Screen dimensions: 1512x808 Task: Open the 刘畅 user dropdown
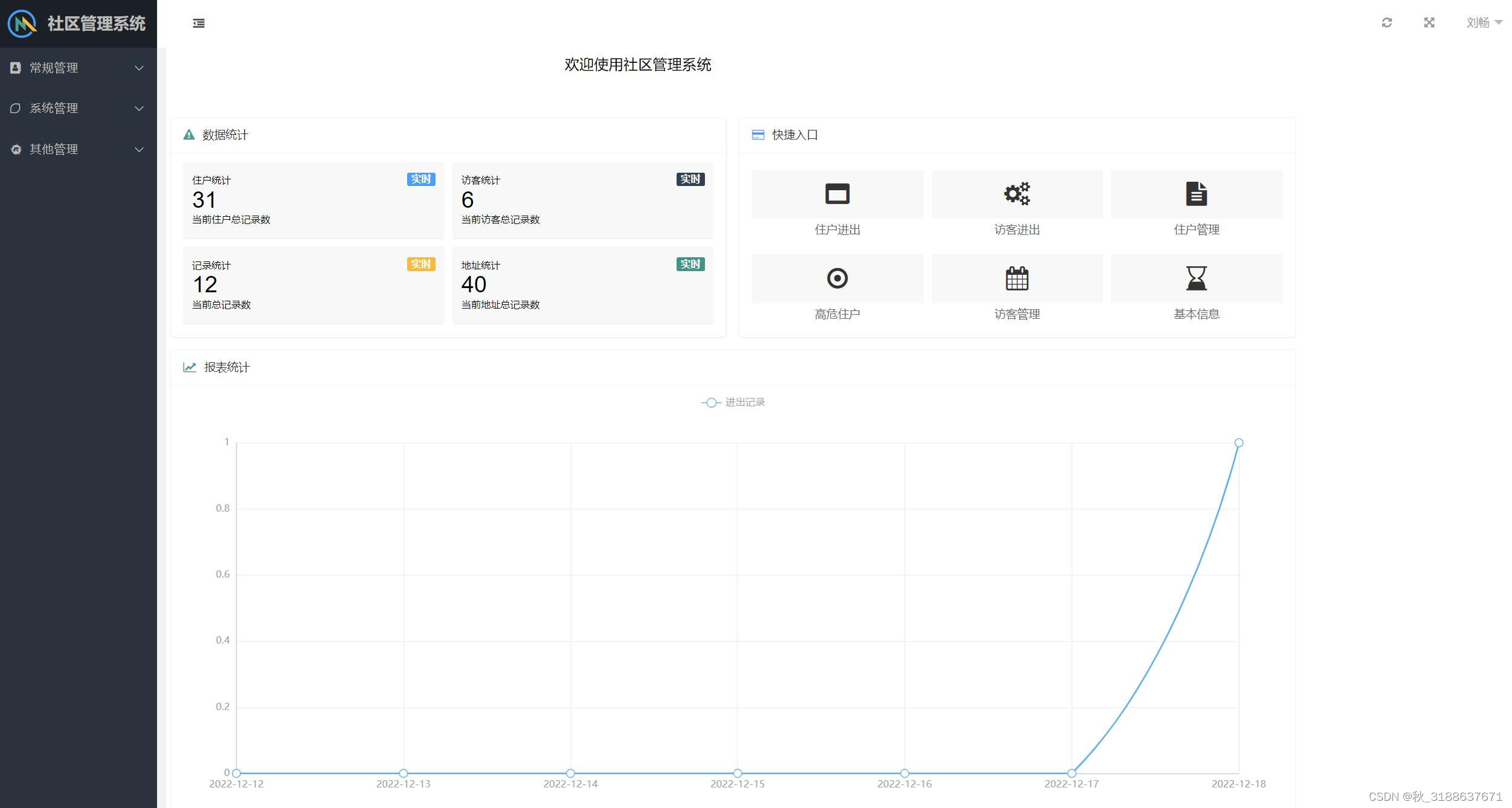1484,22
